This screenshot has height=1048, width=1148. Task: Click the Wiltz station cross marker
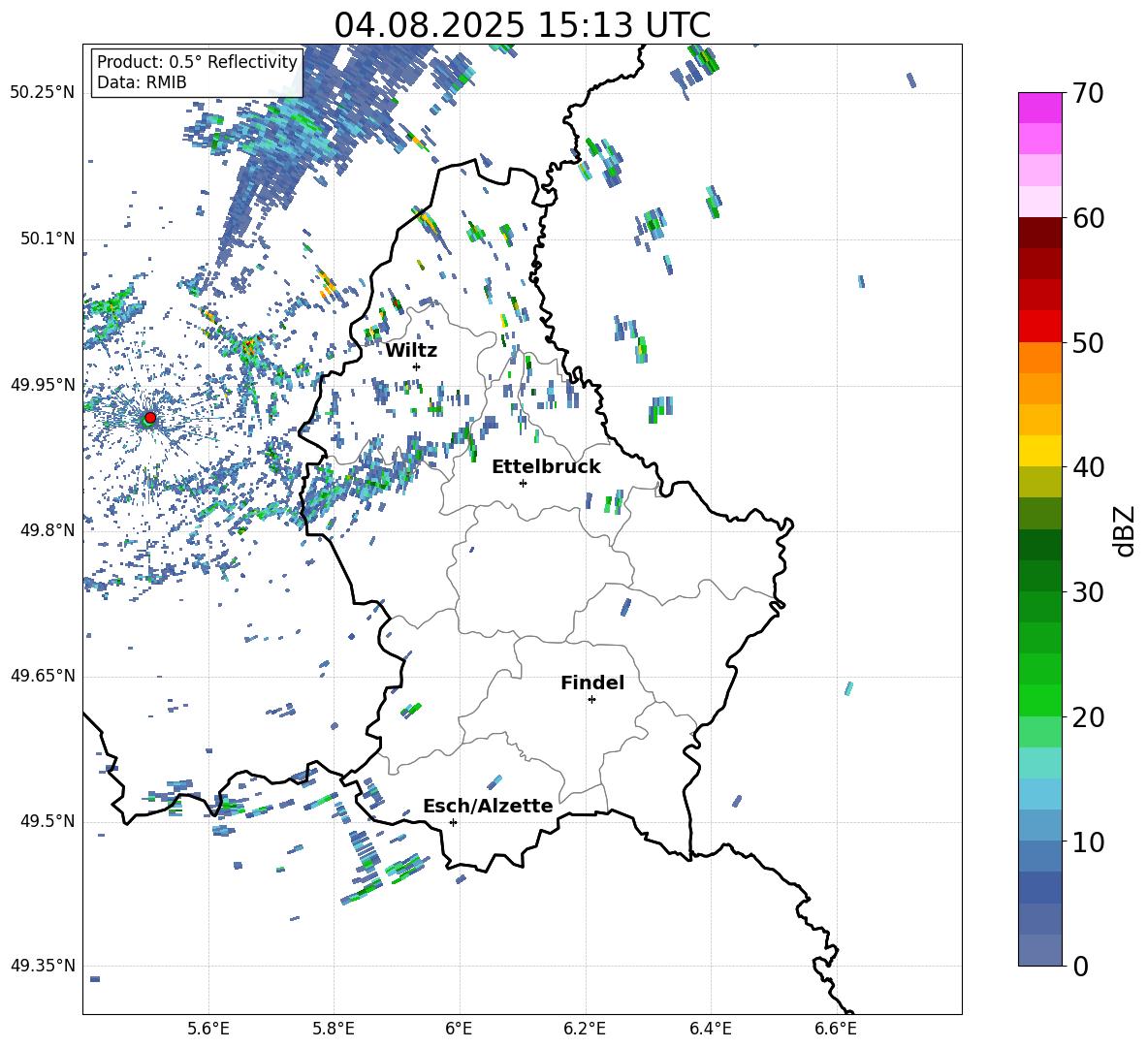(417, 366)
